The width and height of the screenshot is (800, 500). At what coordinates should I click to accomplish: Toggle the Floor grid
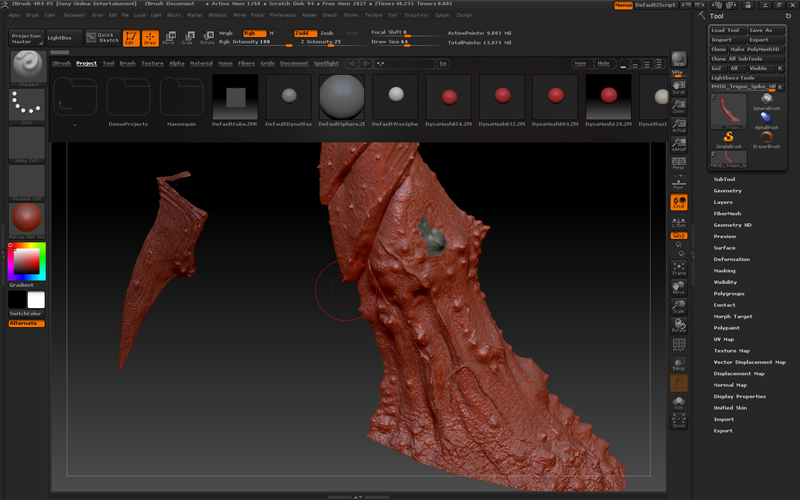[679, 183]
